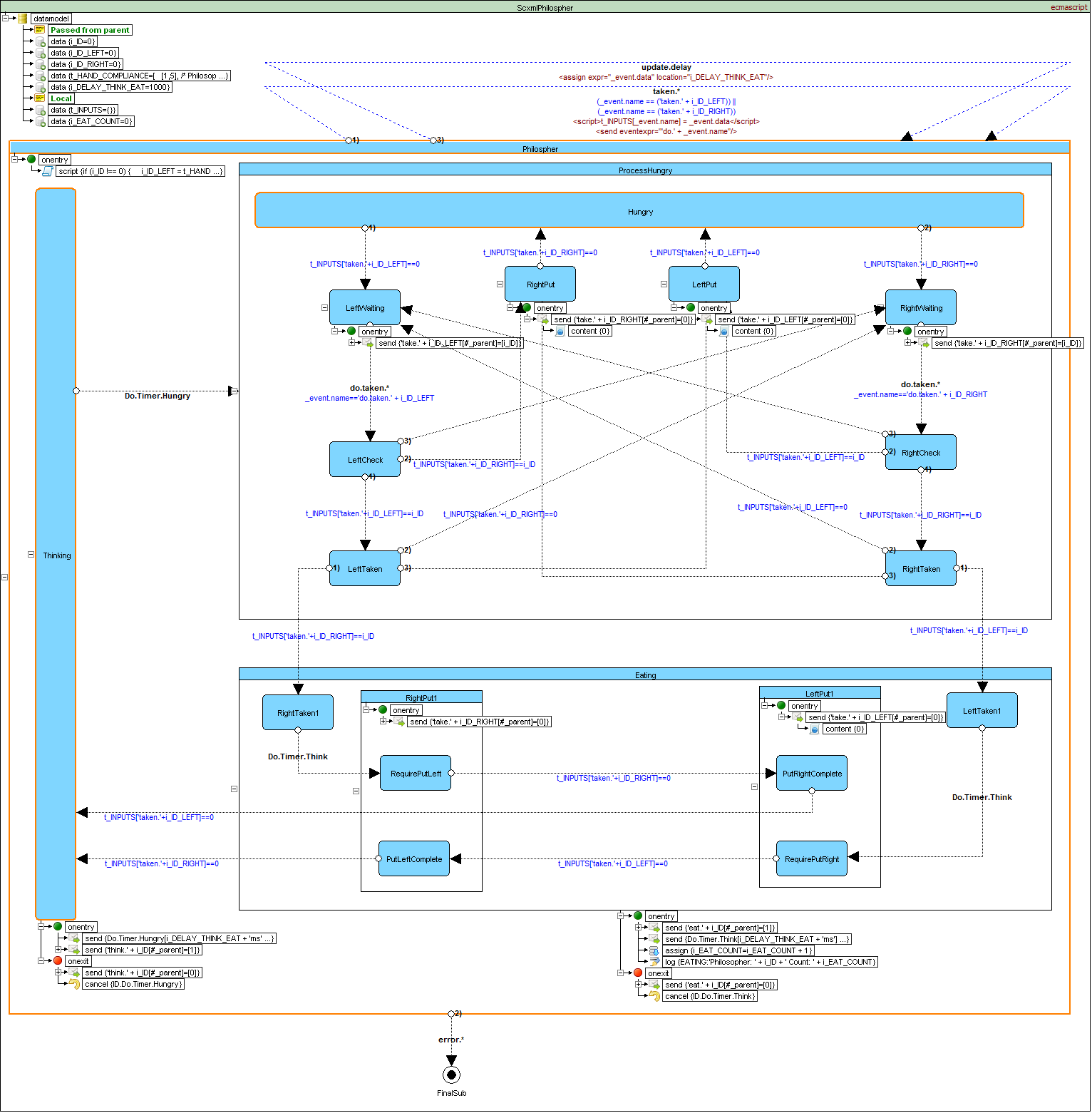Click the cancel ID.Do.Timer.Hungry icon
The height and width of the screenshot is (1113, 1092).
coord(74,984)
